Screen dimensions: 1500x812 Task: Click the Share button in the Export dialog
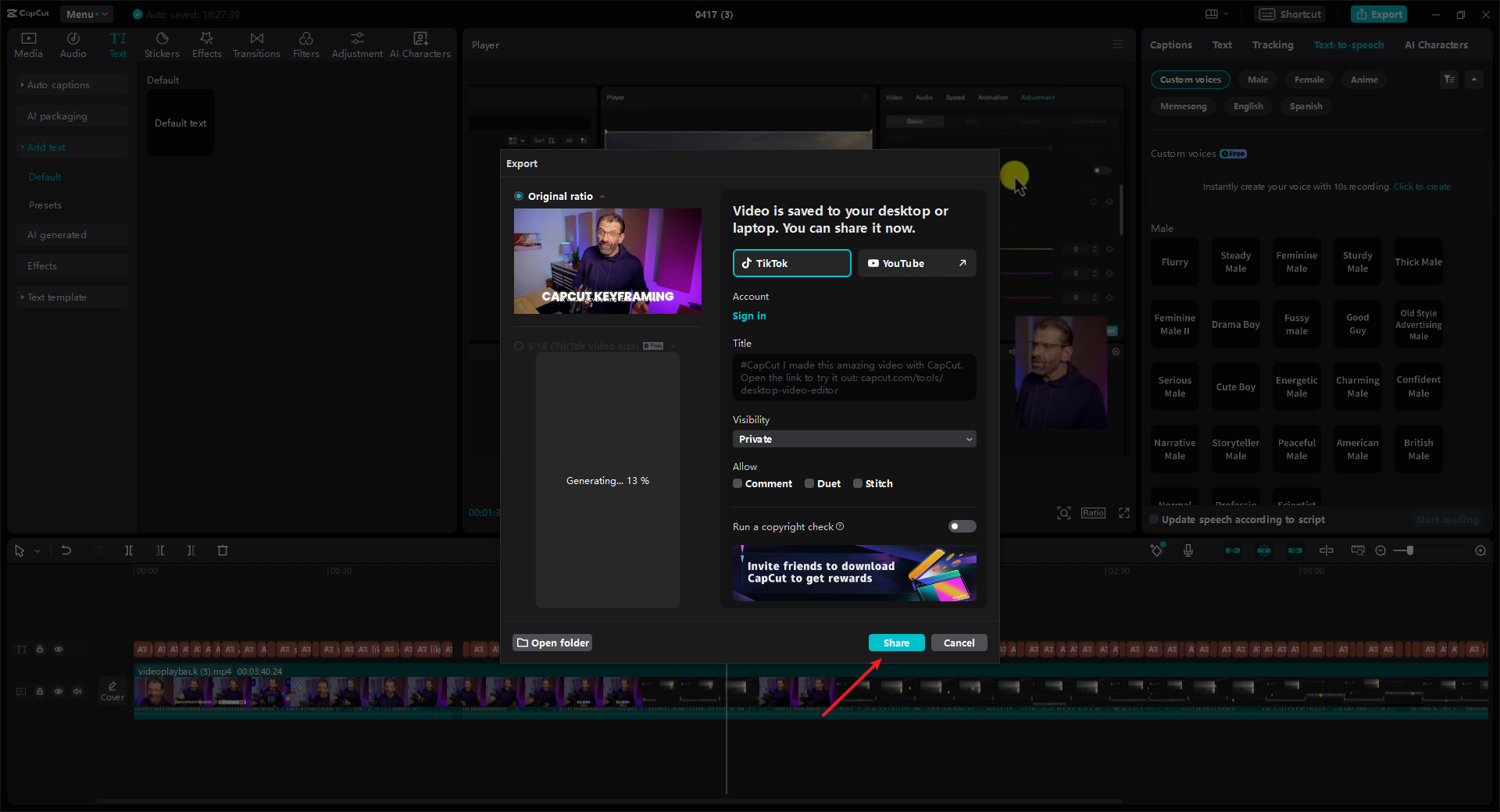pos(896,642)
